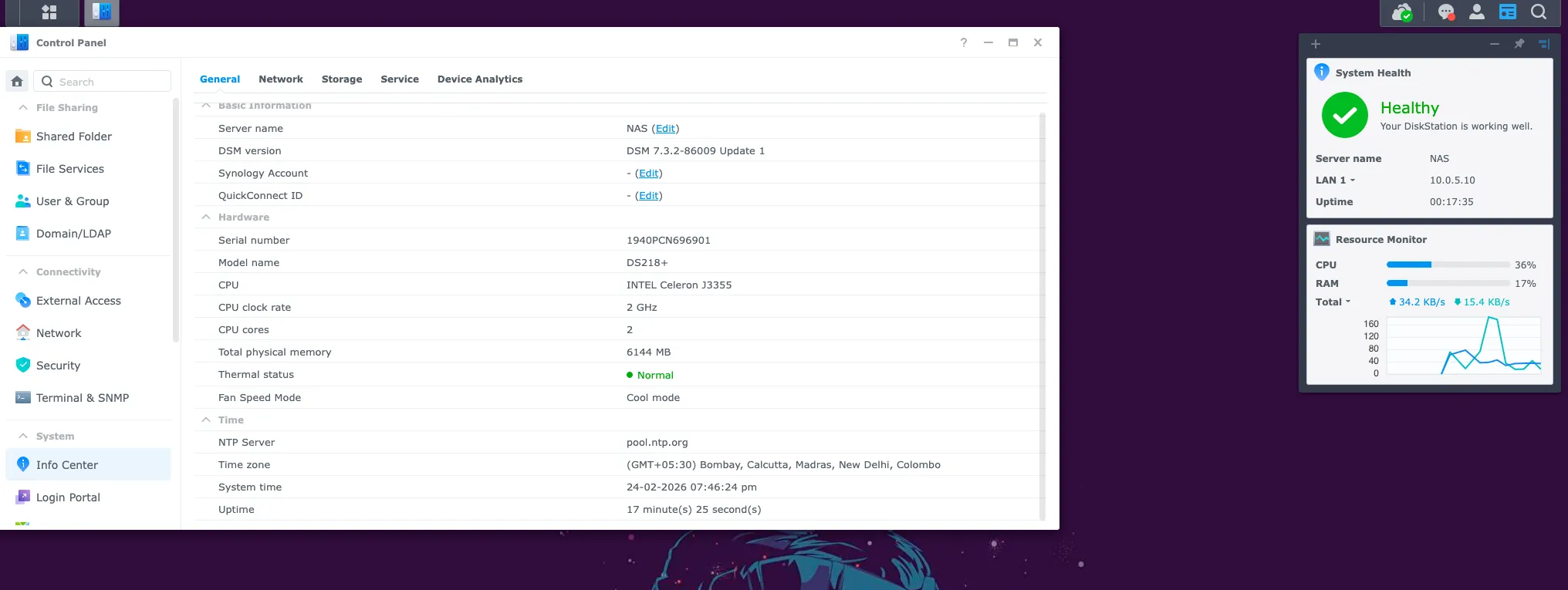1568x590 pixels.
Task: Click the Control Panel home icon
Action: click(x=17, y=81)
